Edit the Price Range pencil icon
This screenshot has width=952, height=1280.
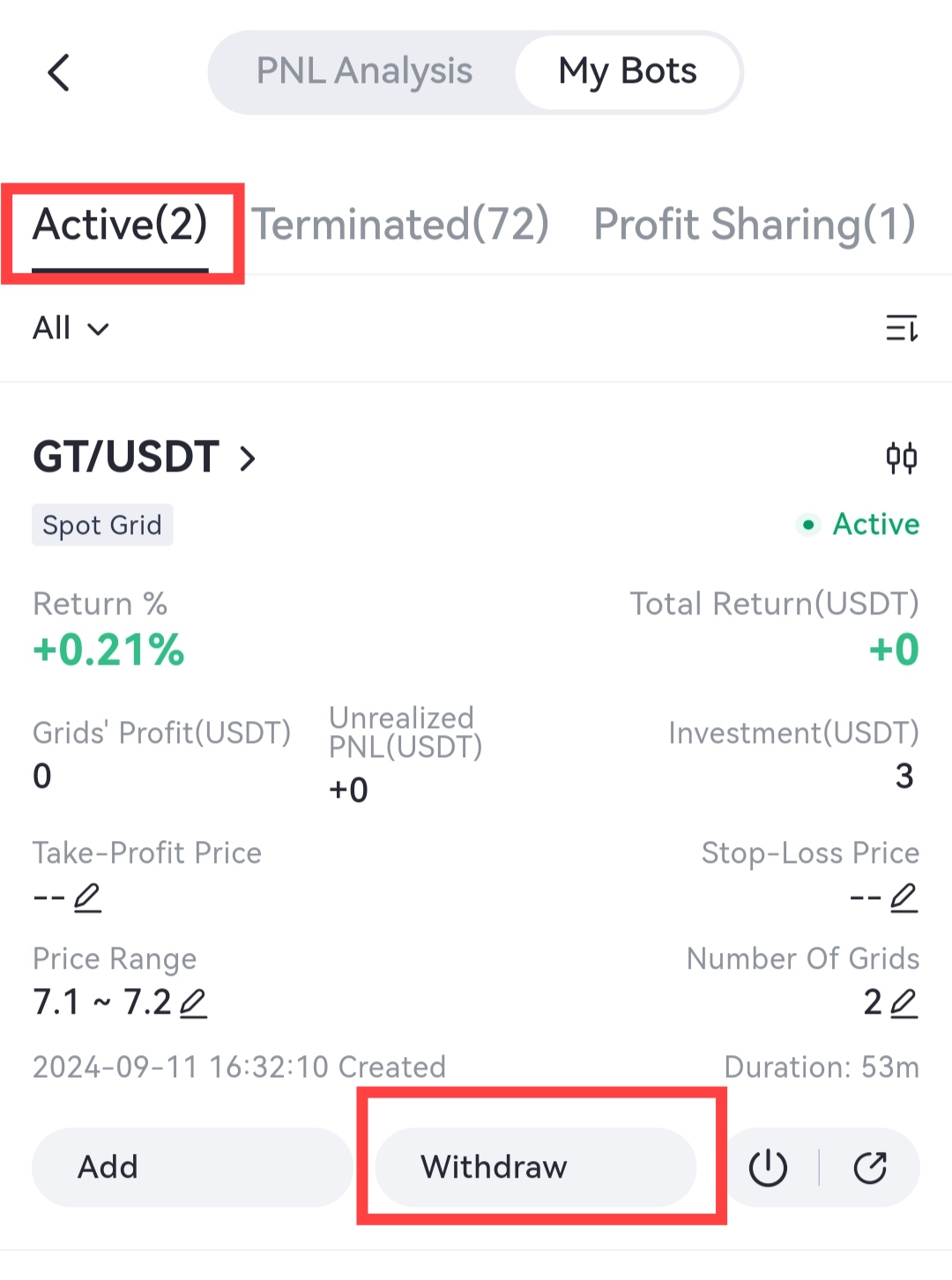(193, 1003)
